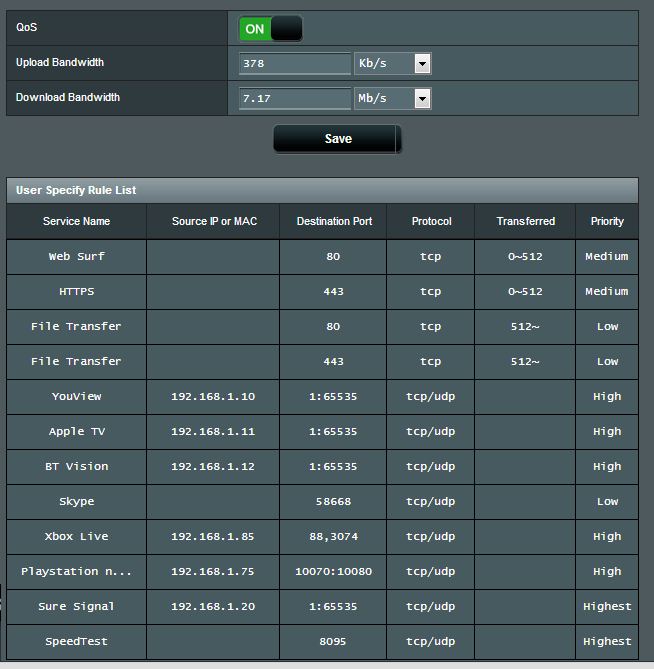Click the Source IP or MAC column header
The image size is (654, 669).
tap(213, 221)
